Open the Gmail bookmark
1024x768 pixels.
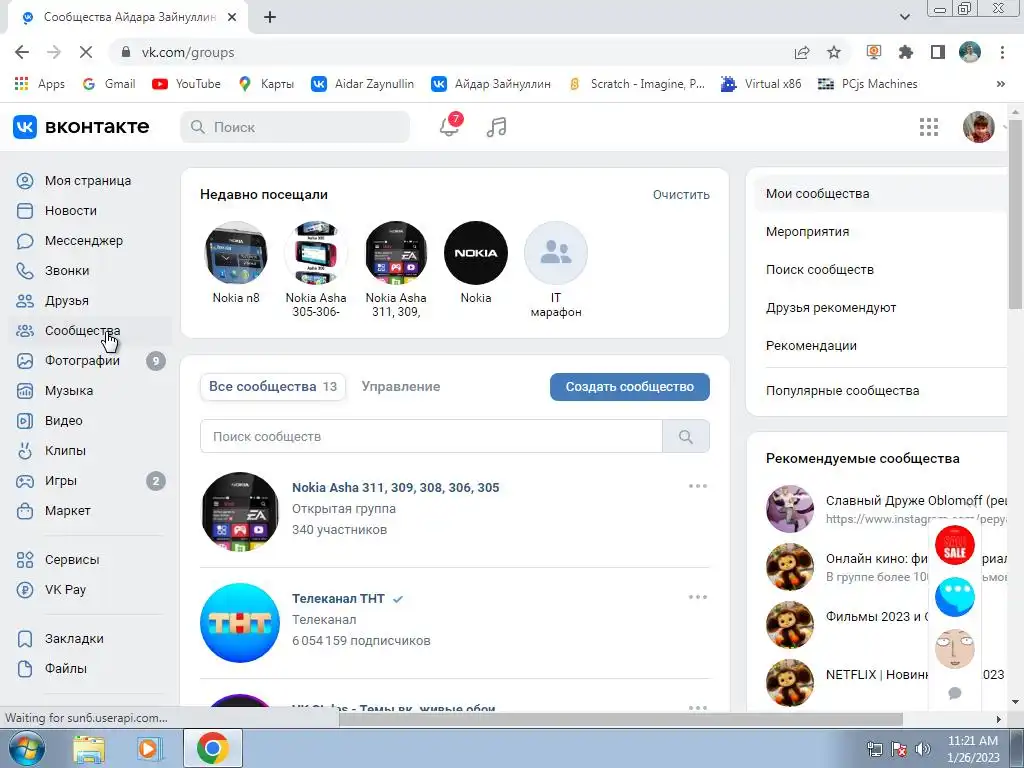109,84
